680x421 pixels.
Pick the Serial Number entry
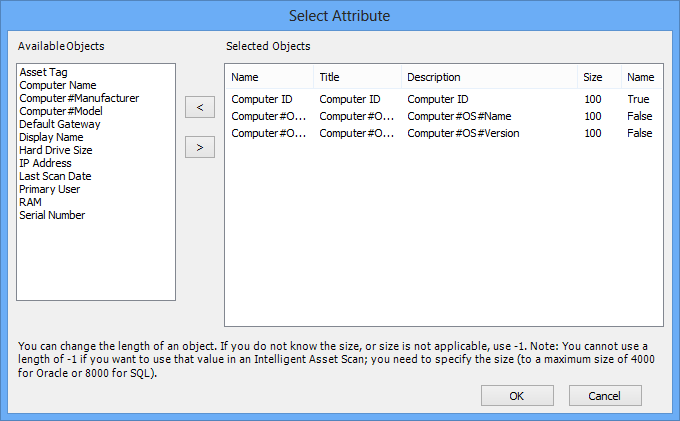point(52,215)
